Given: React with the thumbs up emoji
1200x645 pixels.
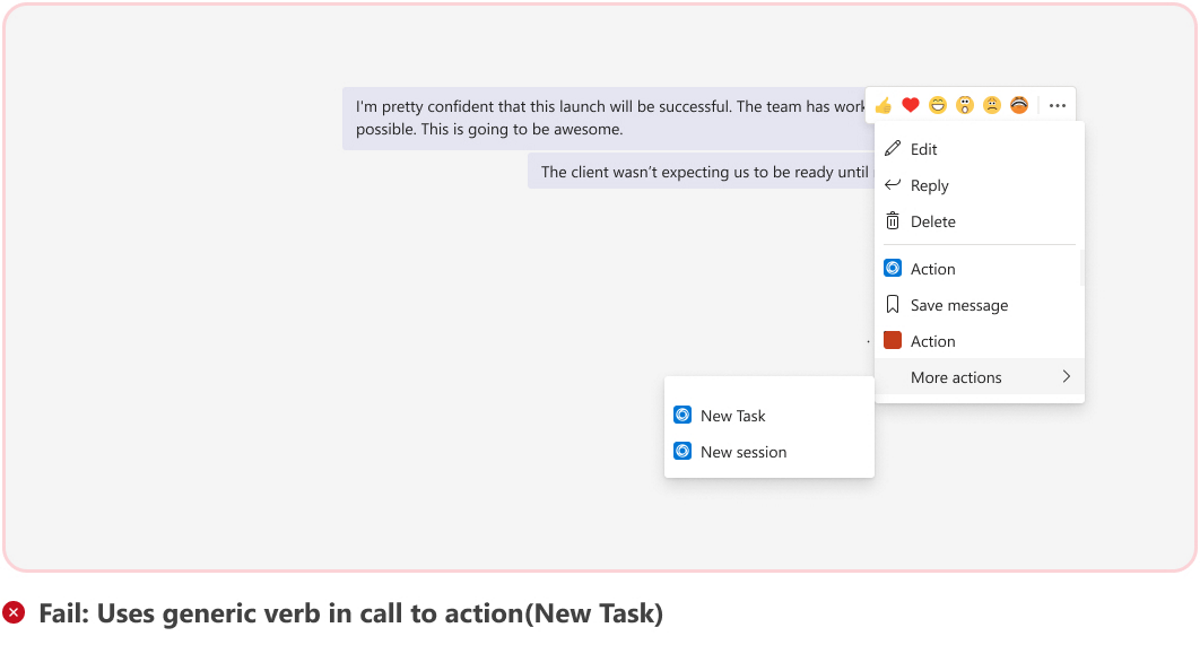Looking at the screenshot, I should click(883, 106).
